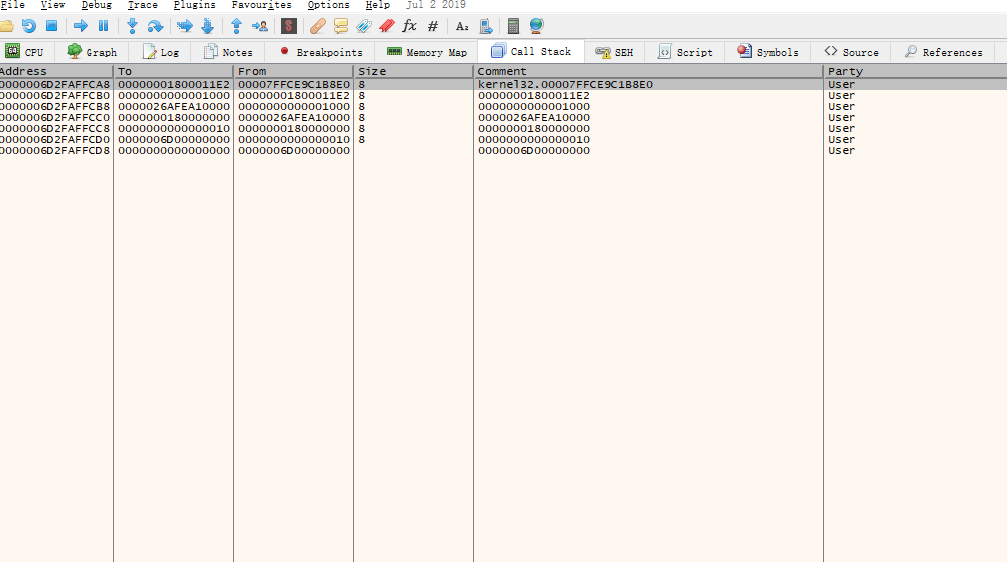Click the Size column header
1007x562 pixels.
tap(414, 71)
